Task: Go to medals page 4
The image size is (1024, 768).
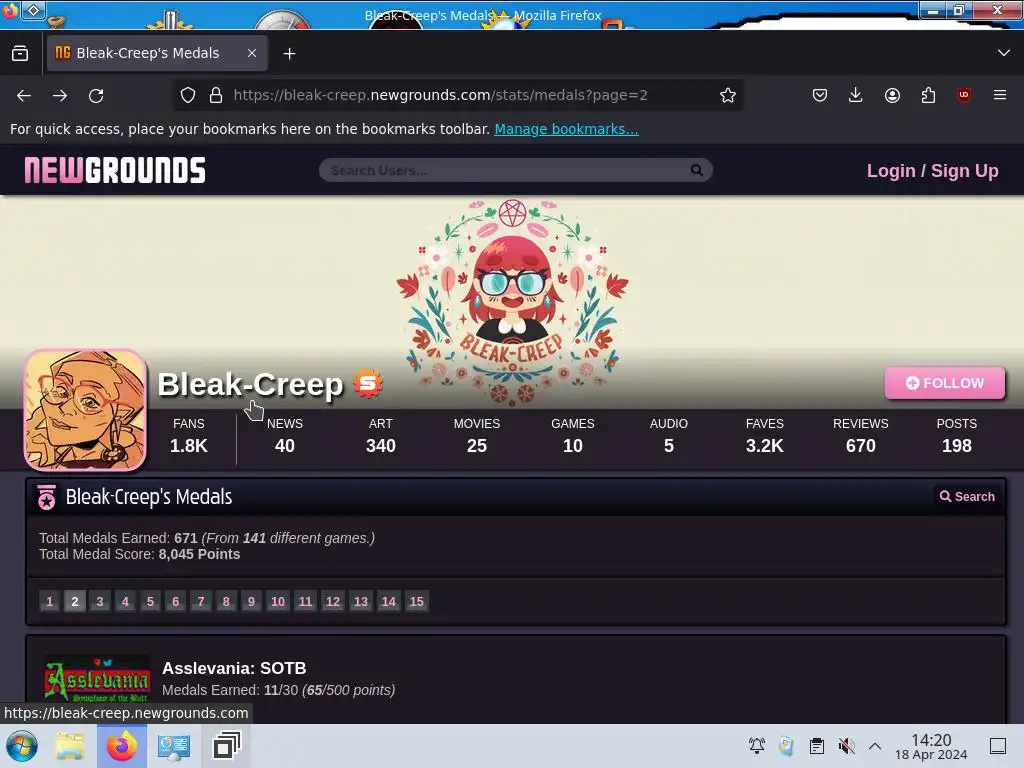Action: point(125,601)
